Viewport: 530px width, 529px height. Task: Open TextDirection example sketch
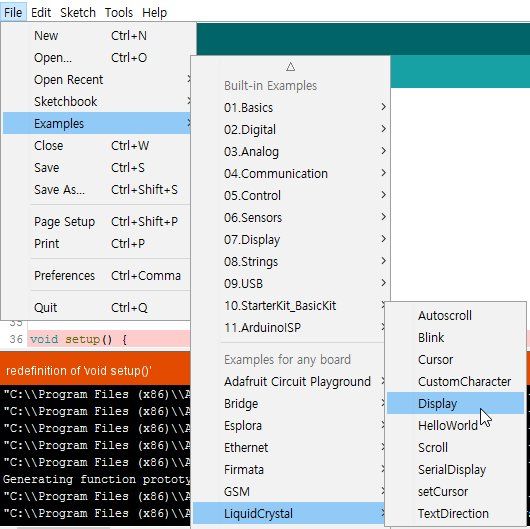pyautogui.click(x=455, y=513)
